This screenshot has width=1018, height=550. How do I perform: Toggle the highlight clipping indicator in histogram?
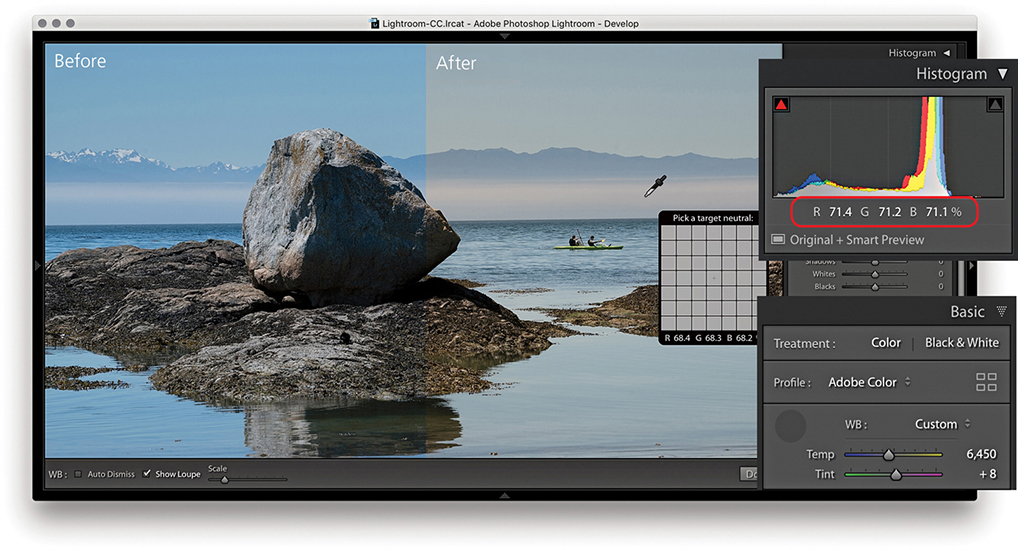pyautogui.click(x=995, y=105)
